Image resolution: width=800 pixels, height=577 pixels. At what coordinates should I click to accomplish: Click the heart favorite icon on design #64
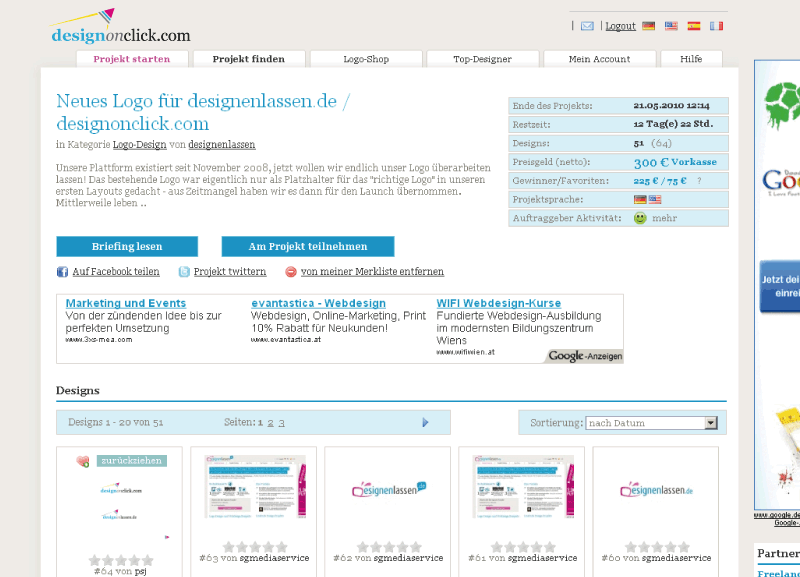pyautogui.click(x=83, y=461)
